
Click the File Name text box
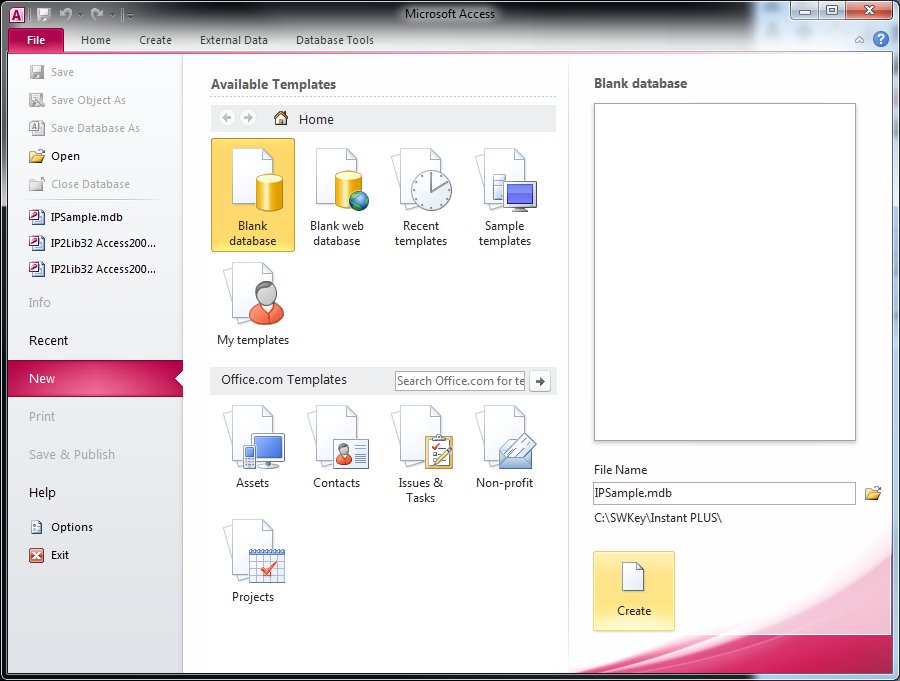[724, 493]
